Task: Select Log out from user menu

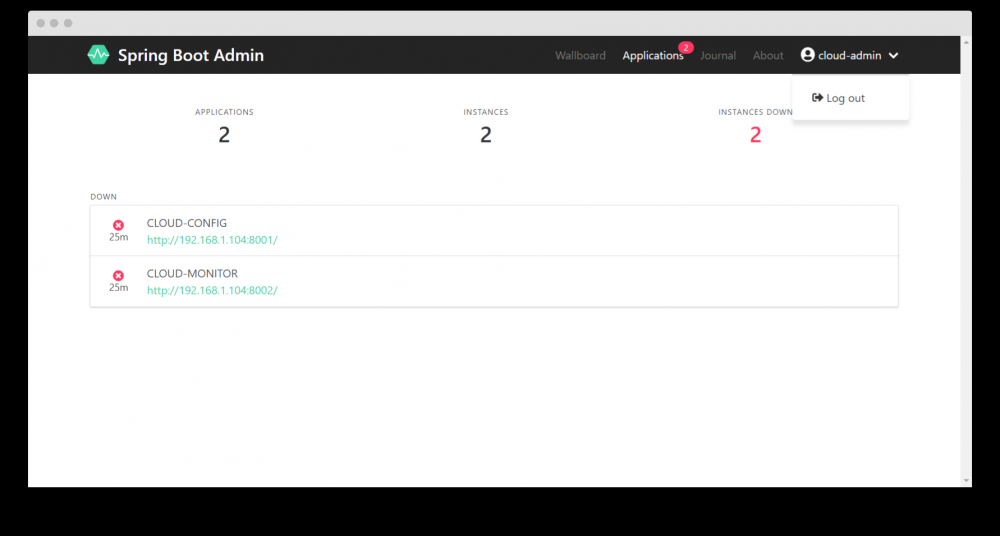Action: tap(846, 98)
